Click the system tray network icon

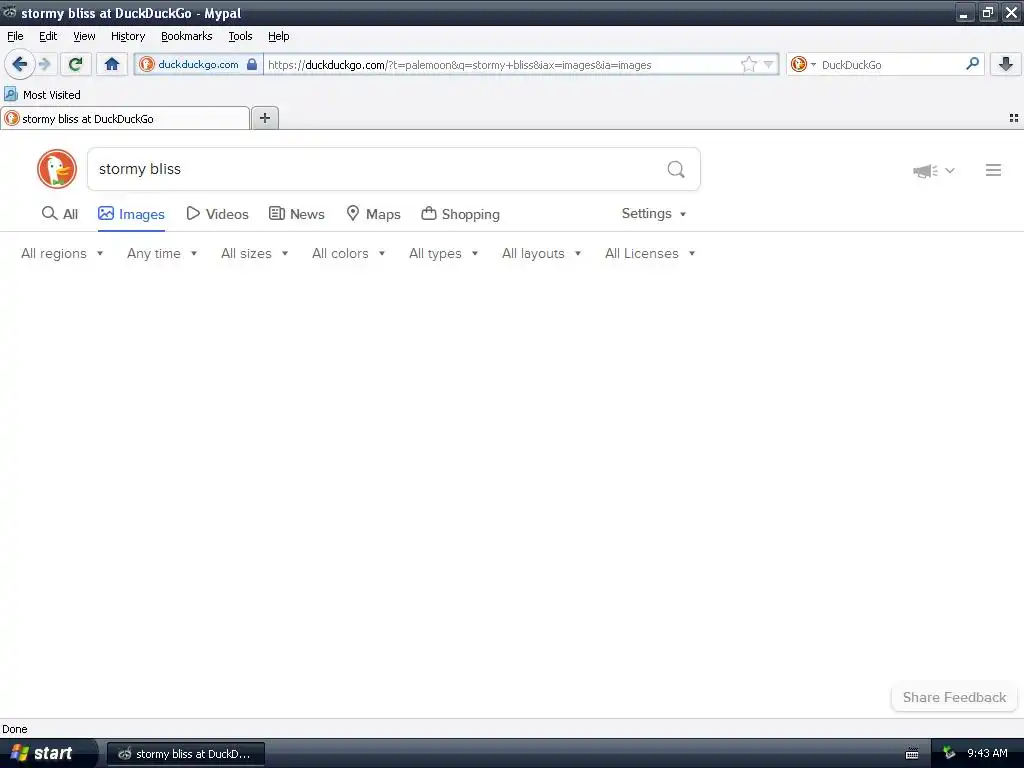[x=949, y=753]
